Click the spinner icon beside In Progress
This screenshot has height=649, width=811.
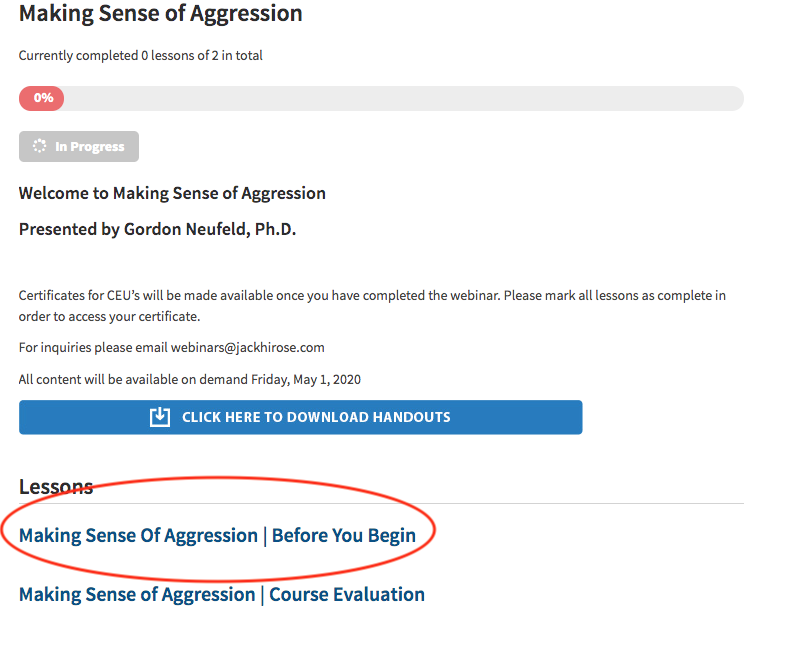(x=40, y=146)
